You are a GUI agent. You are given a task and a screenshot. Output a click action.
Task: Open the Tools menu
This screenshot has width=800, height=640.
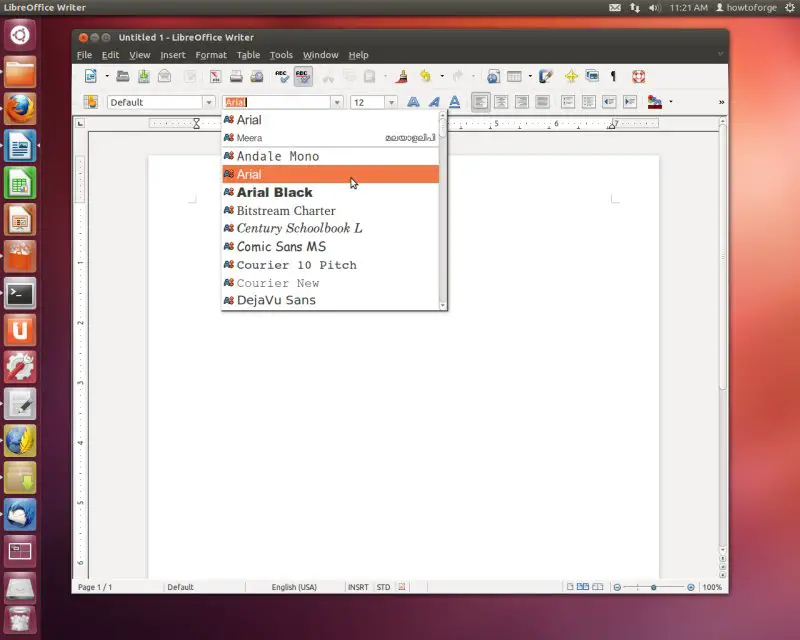pos(281,55)
